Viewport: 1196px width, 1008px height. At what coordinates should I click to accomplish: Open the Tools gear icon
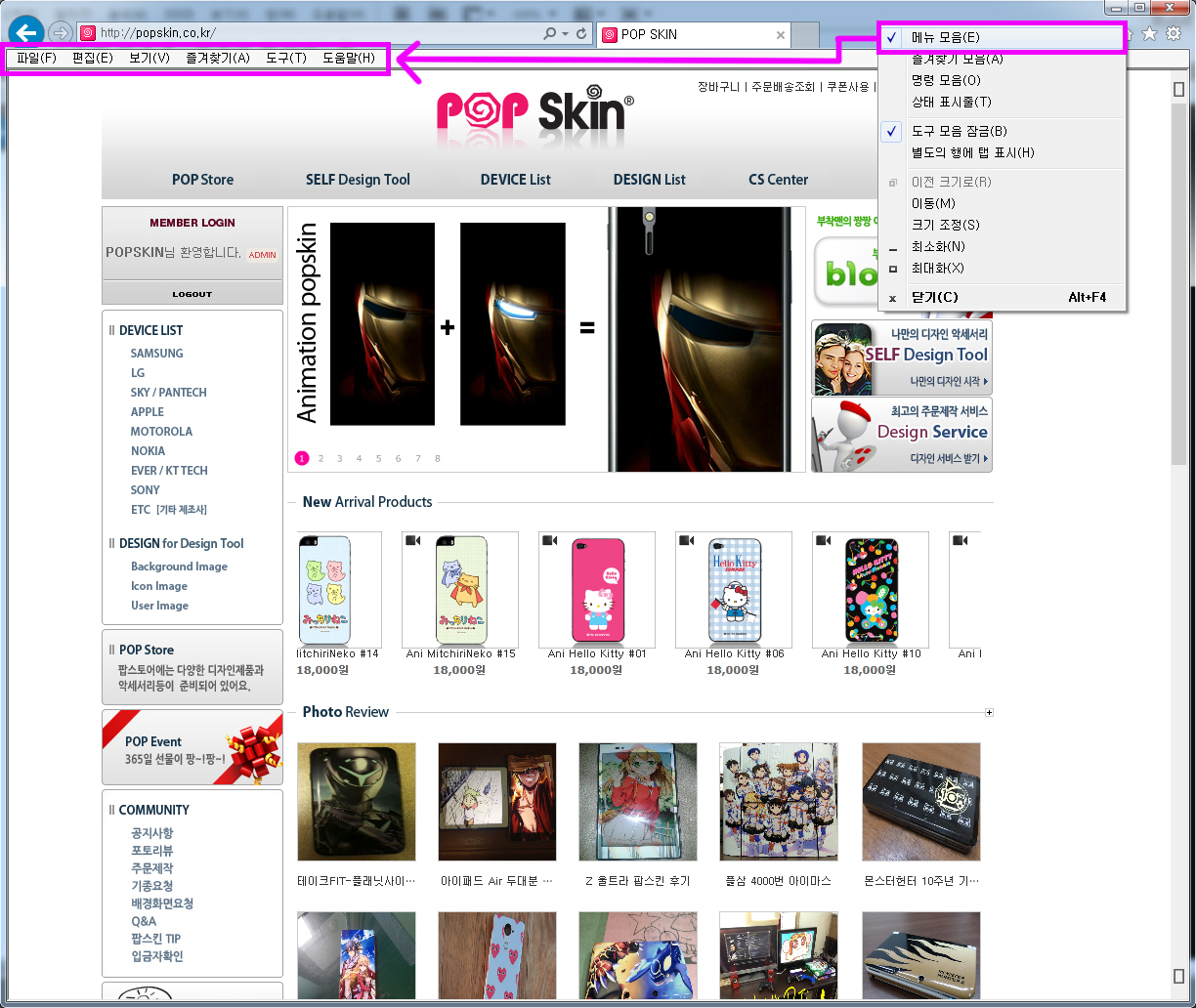(x=1173, y=33)
